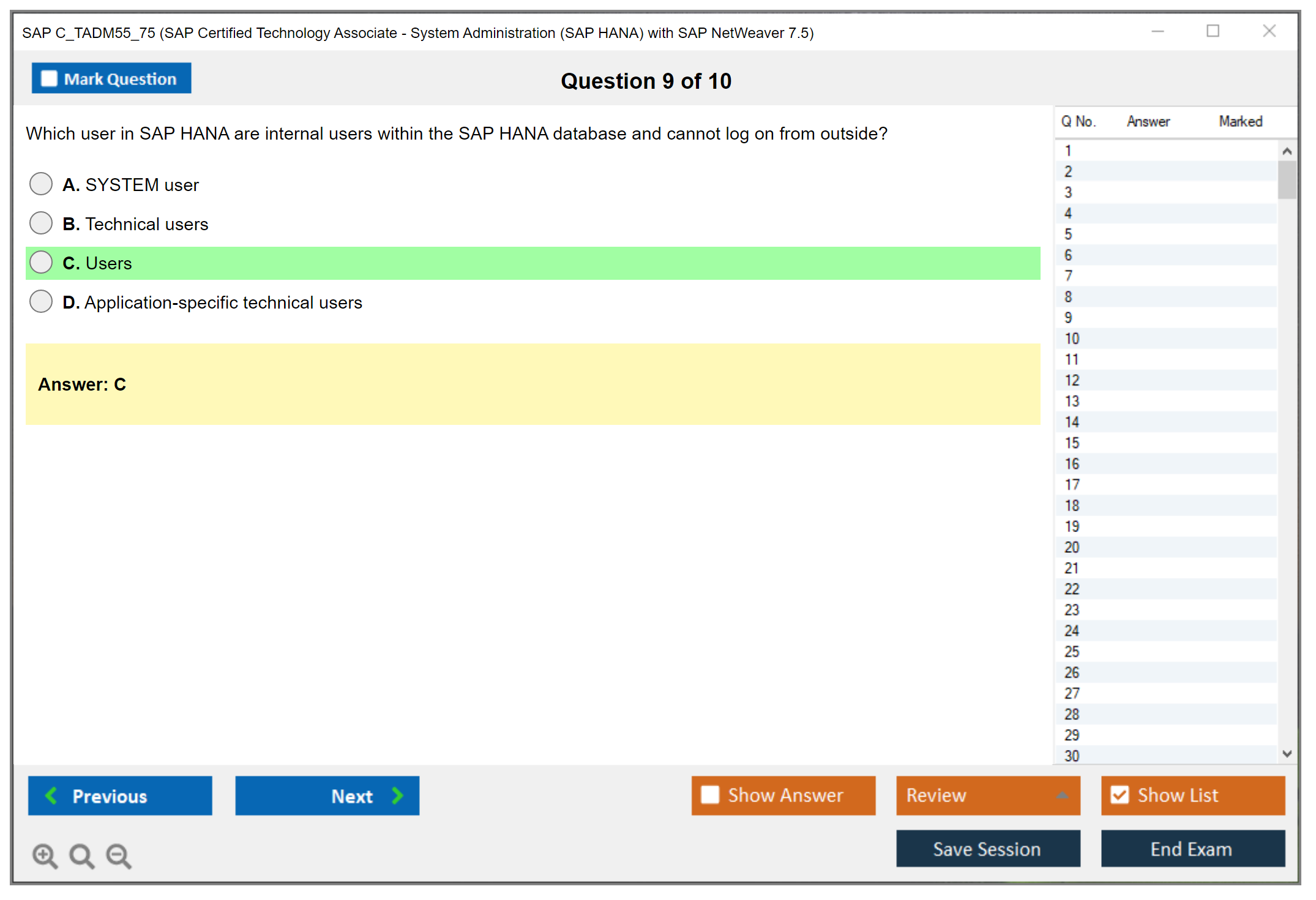Screen dimensions: 1316x900
Task: Click the reset zoom magnifier icon
Action: pyautogui.click(x=81, y=855)
